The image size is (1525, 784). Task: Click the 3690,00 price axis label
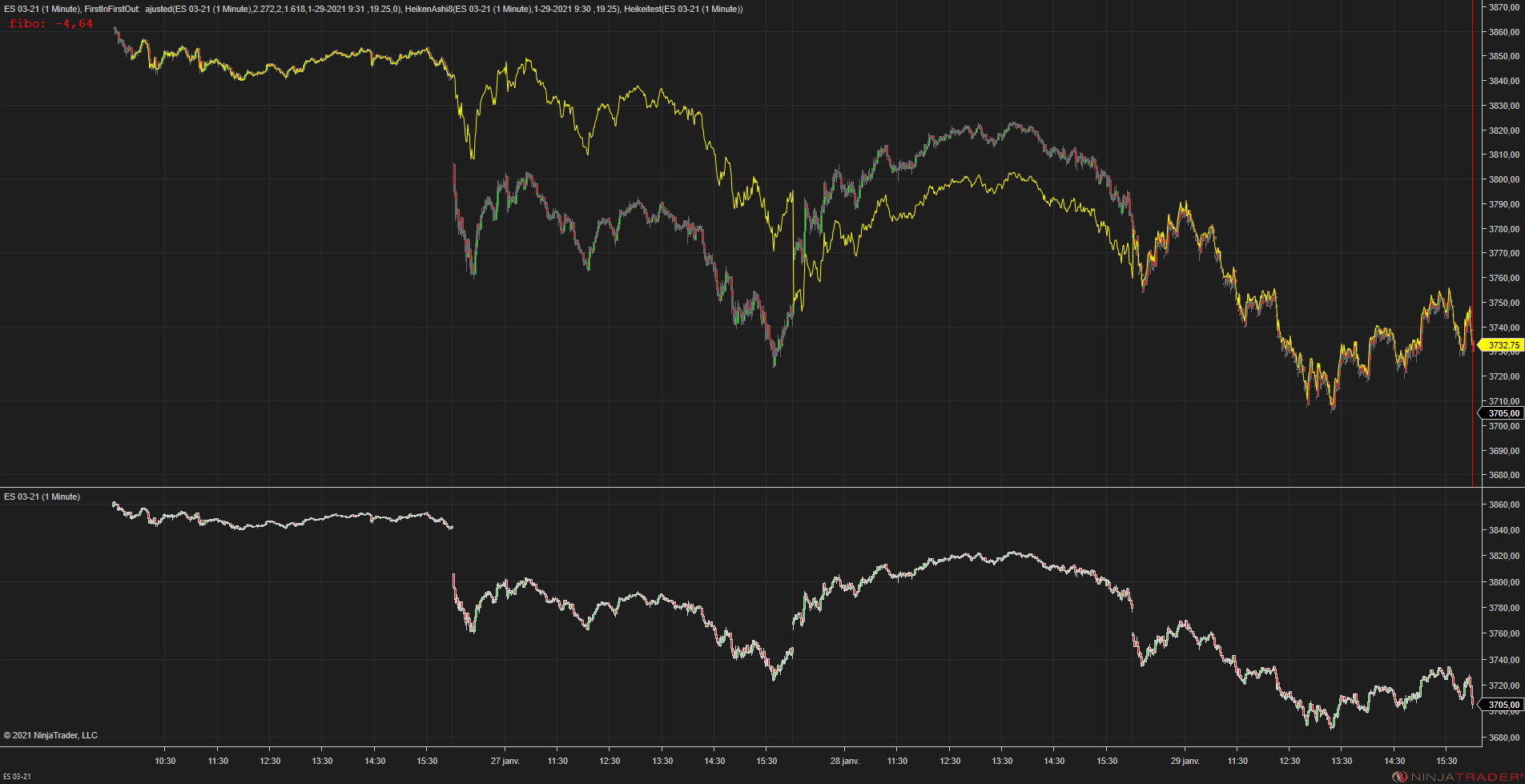point(1503,452)
